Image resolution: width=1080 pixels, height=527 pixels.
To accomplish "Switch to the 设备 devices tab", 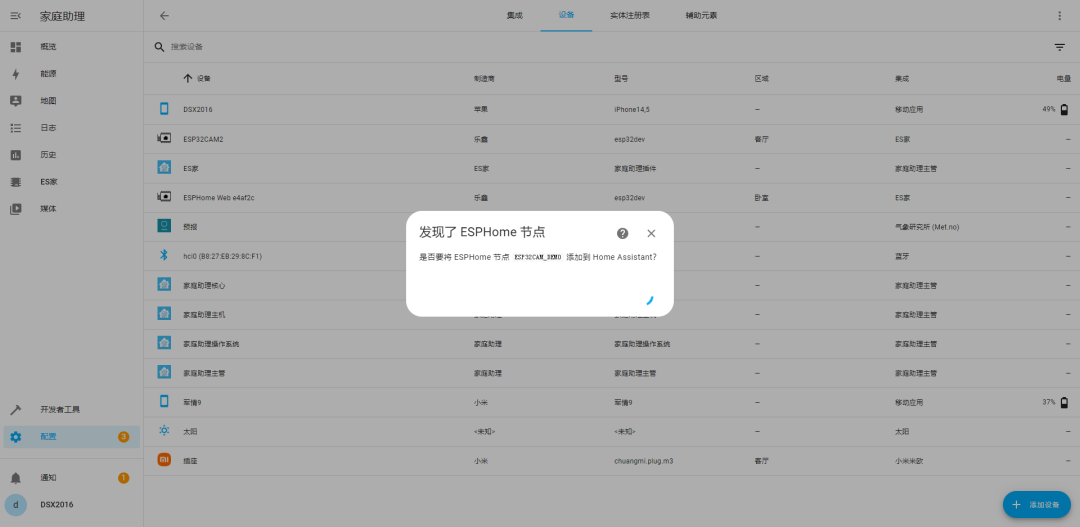I will tap(566, 16).
